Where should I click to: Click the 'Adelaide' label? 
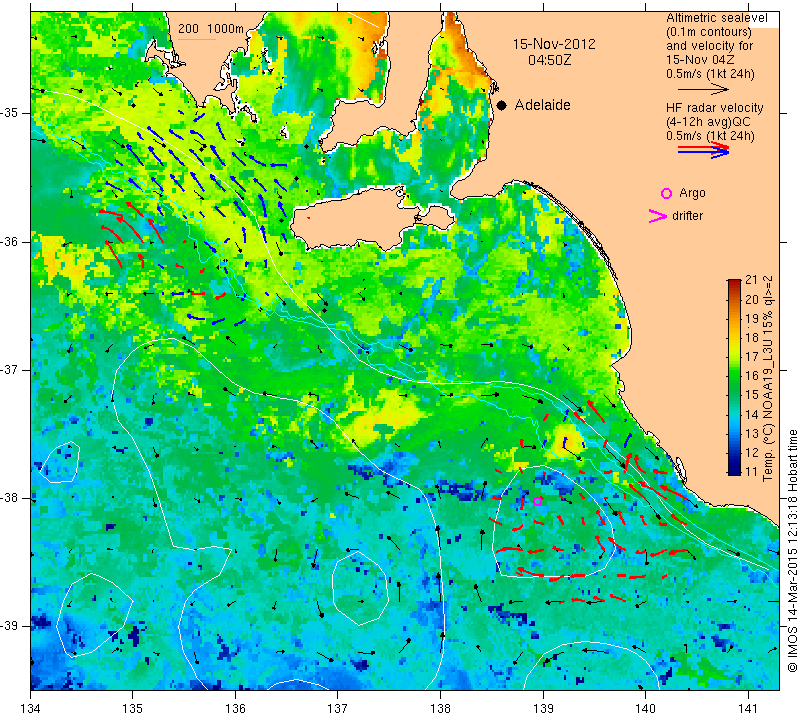542,105
